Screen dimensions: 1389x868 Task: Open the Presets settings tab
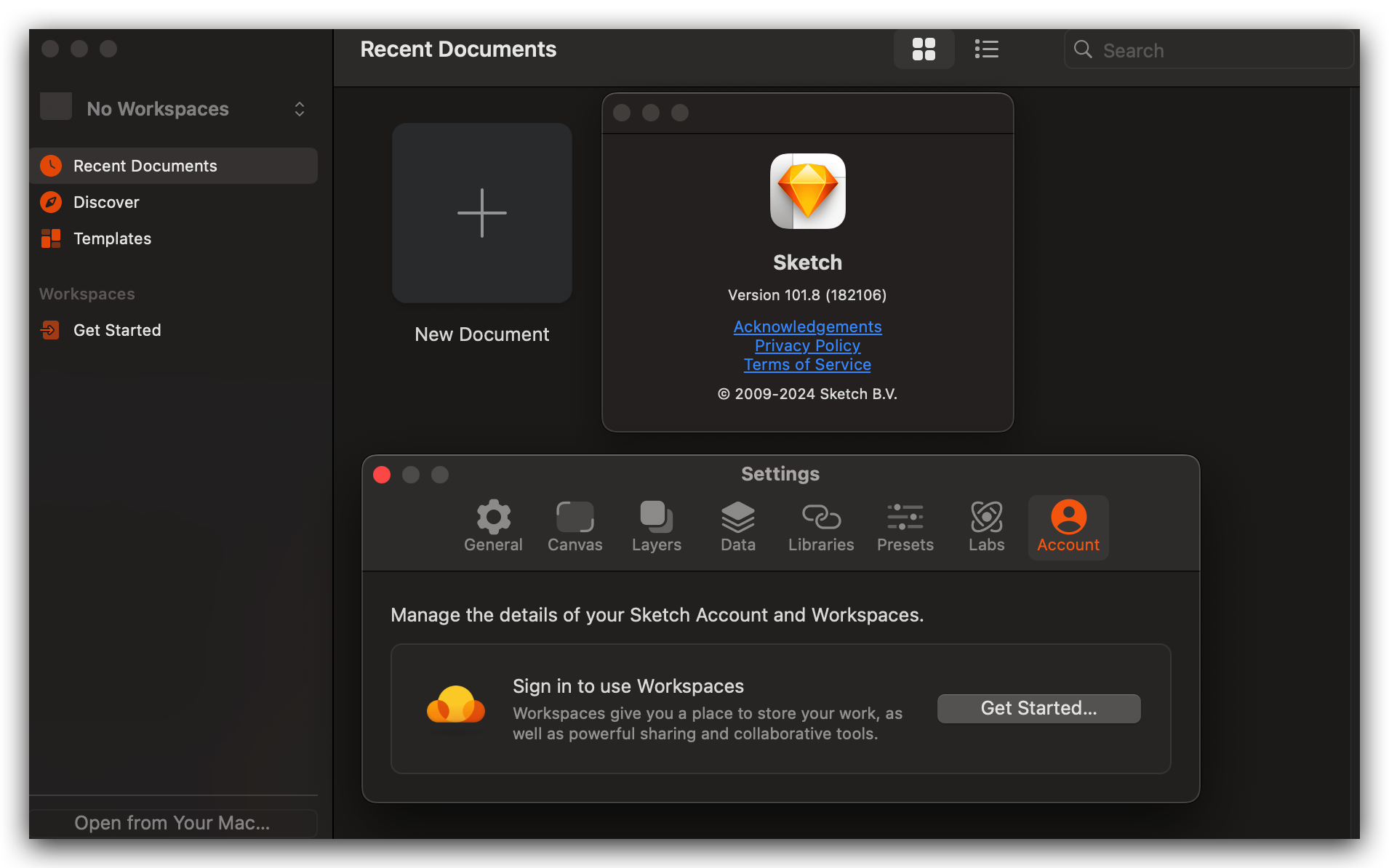905,527
